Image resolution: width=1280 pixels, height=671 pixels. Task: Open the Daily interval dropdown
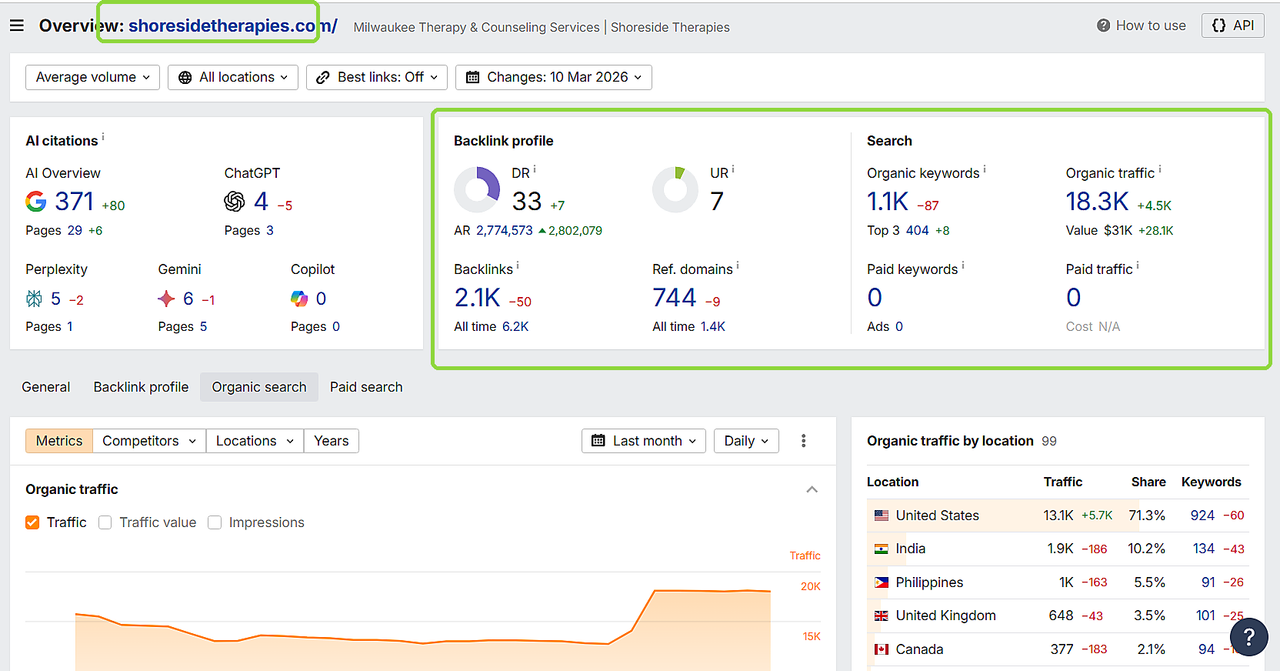click(746, 441)
